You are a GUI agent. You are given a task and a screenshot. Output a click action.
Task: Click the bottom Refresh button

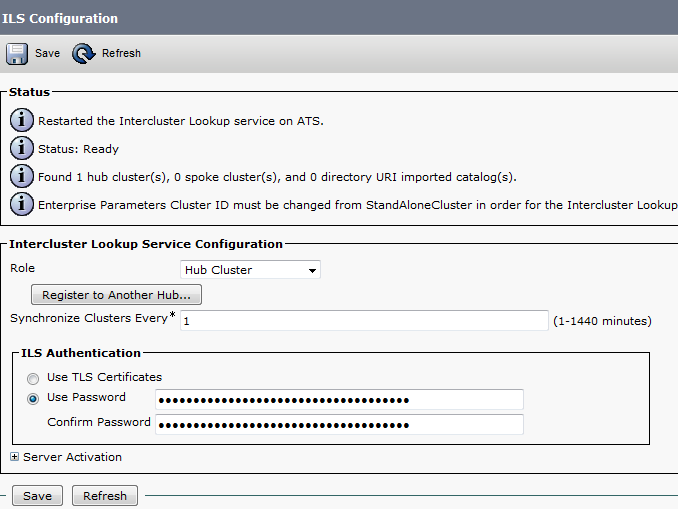105,496
